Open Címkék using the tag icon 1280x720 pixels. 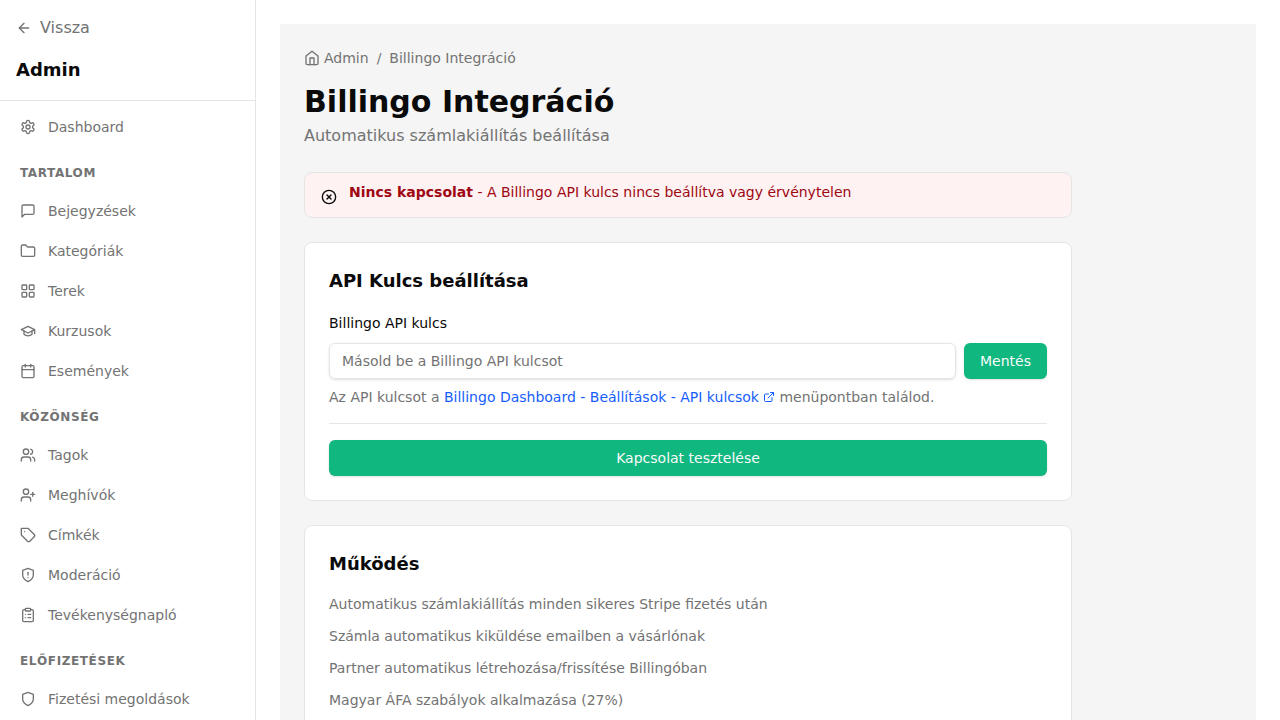27,535
